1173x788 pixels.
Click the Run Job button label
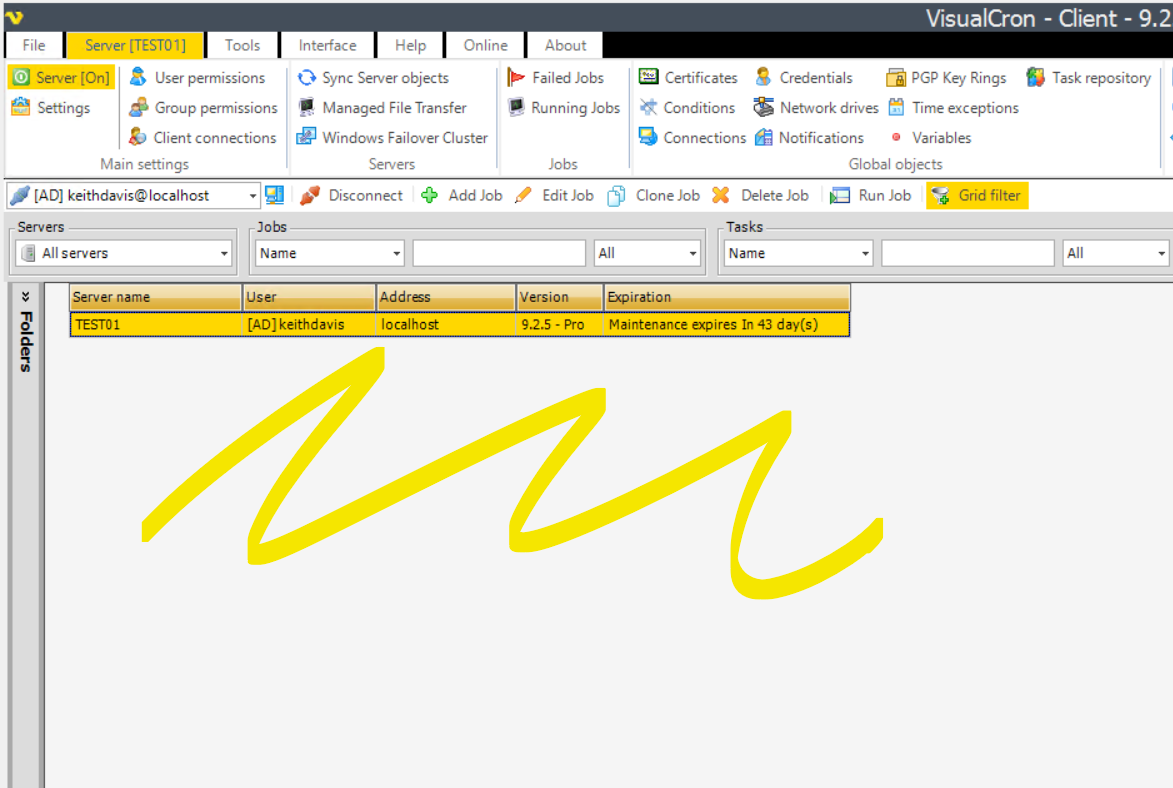(x=885, y=195)
